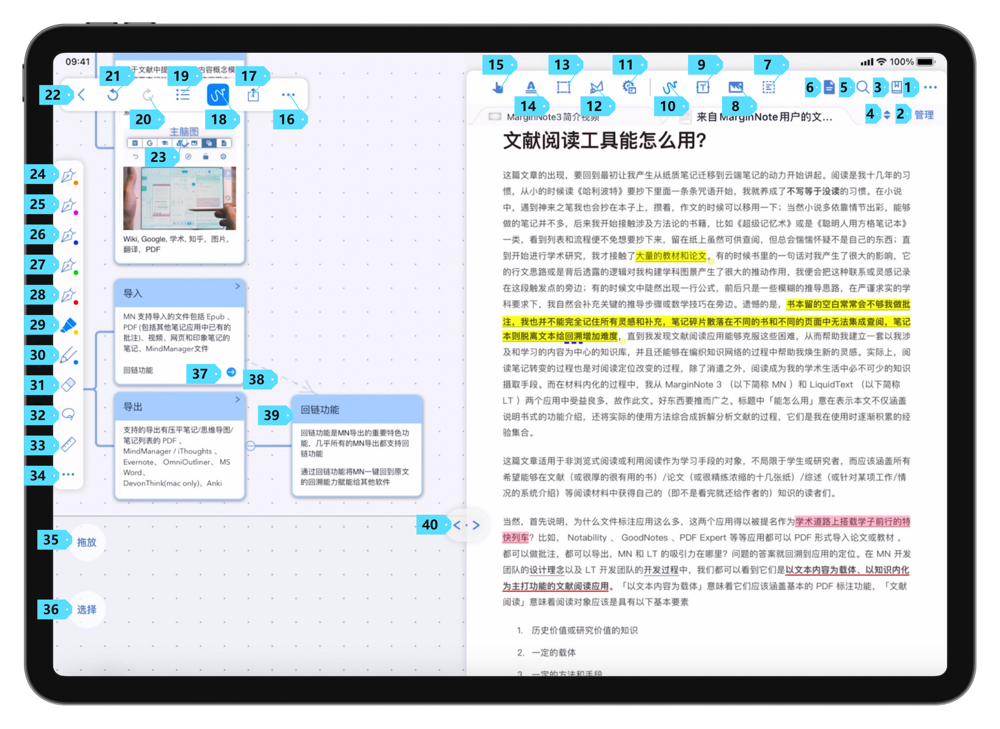1000x729 pixels.
Task: Collapse the branch node beside 导出 card
Action: pos(251,446)
